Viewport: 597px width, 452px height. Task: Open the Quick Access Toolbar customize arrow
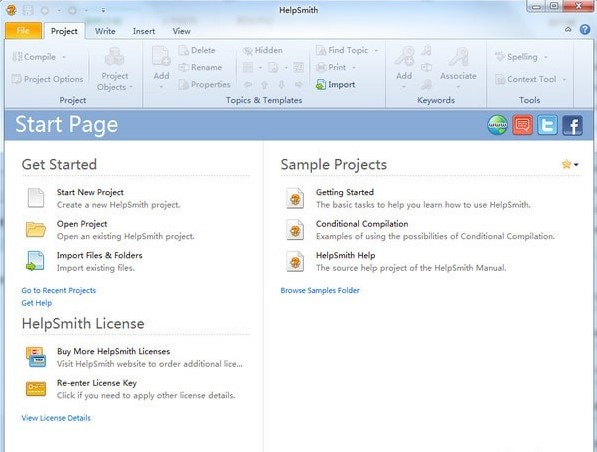point(103,10)
